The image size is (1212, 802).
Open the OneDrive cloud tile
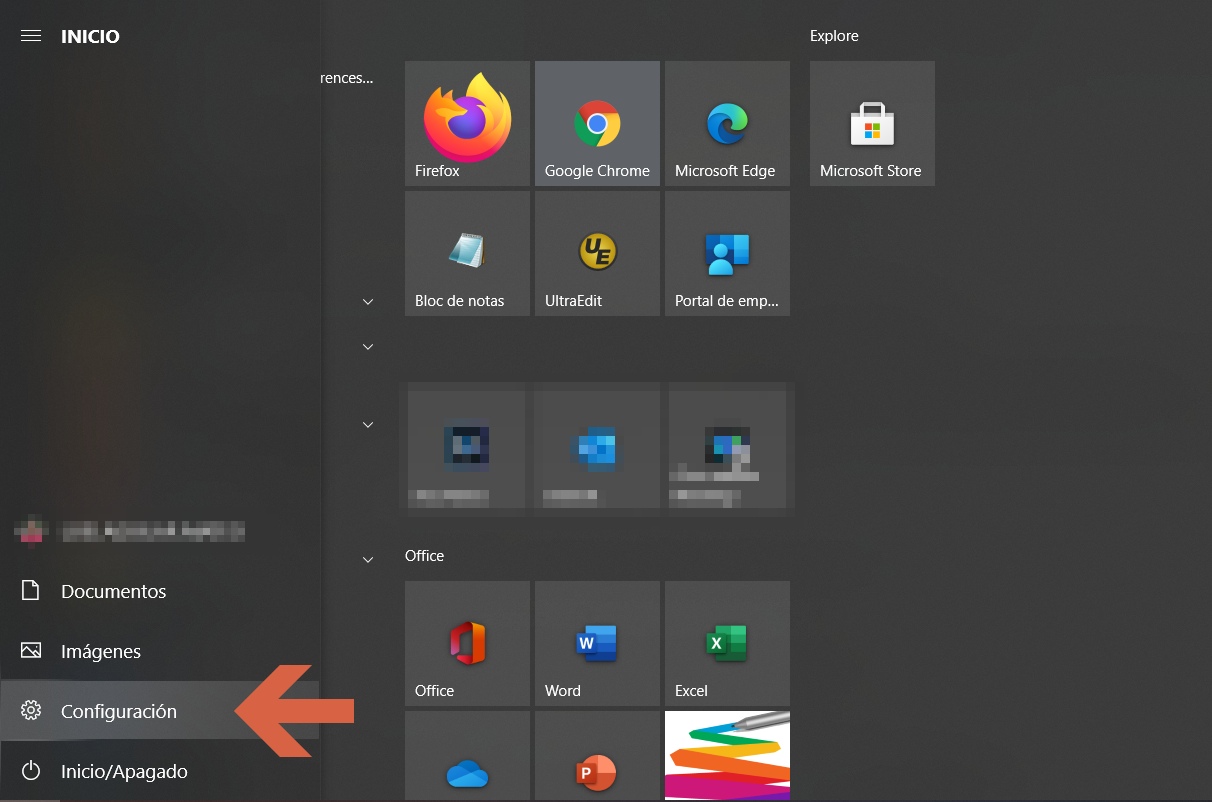[467, 756]
